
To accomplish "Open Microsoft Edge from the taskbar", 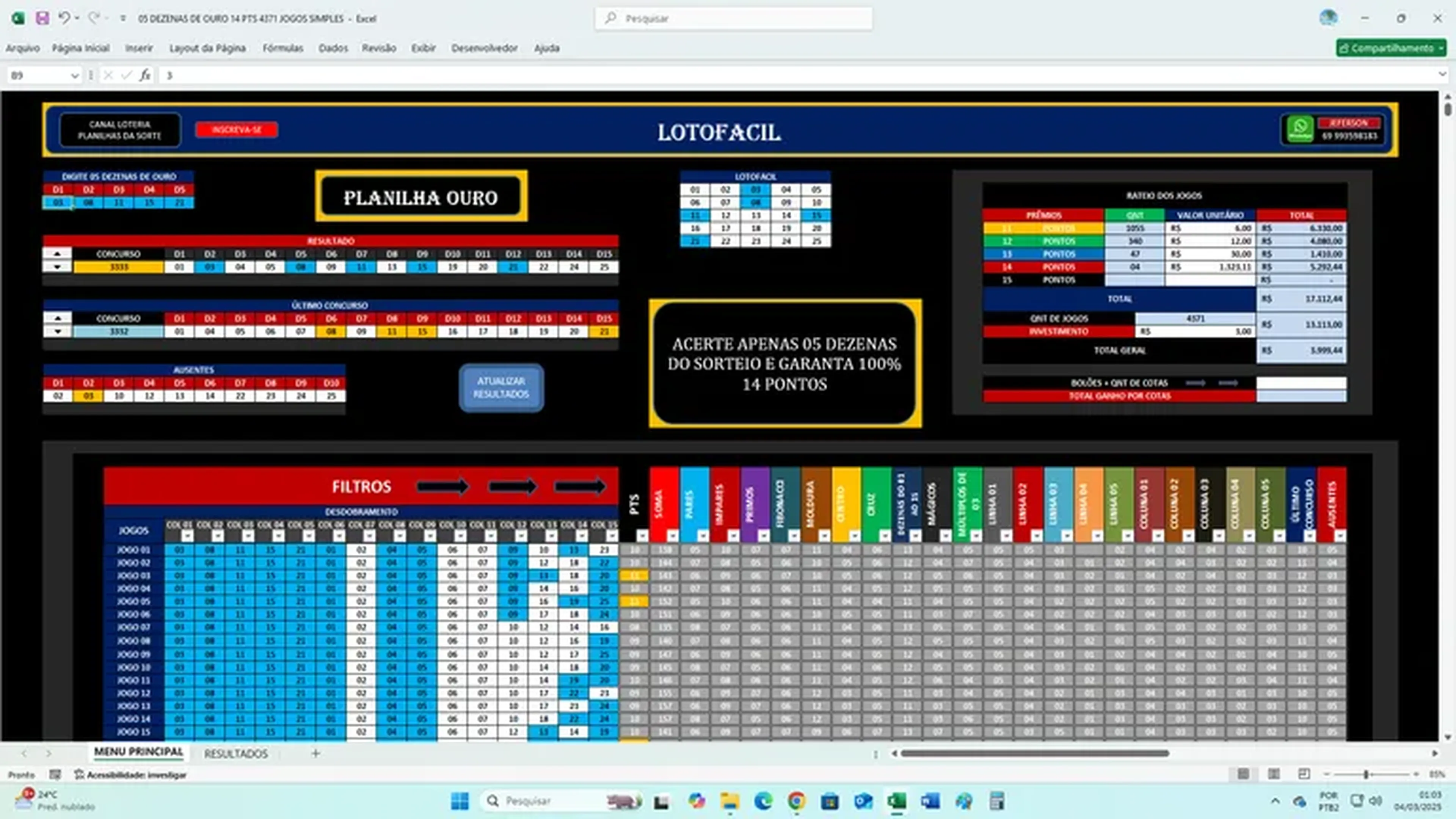I will pyautogui.click(x=763, y=801).
